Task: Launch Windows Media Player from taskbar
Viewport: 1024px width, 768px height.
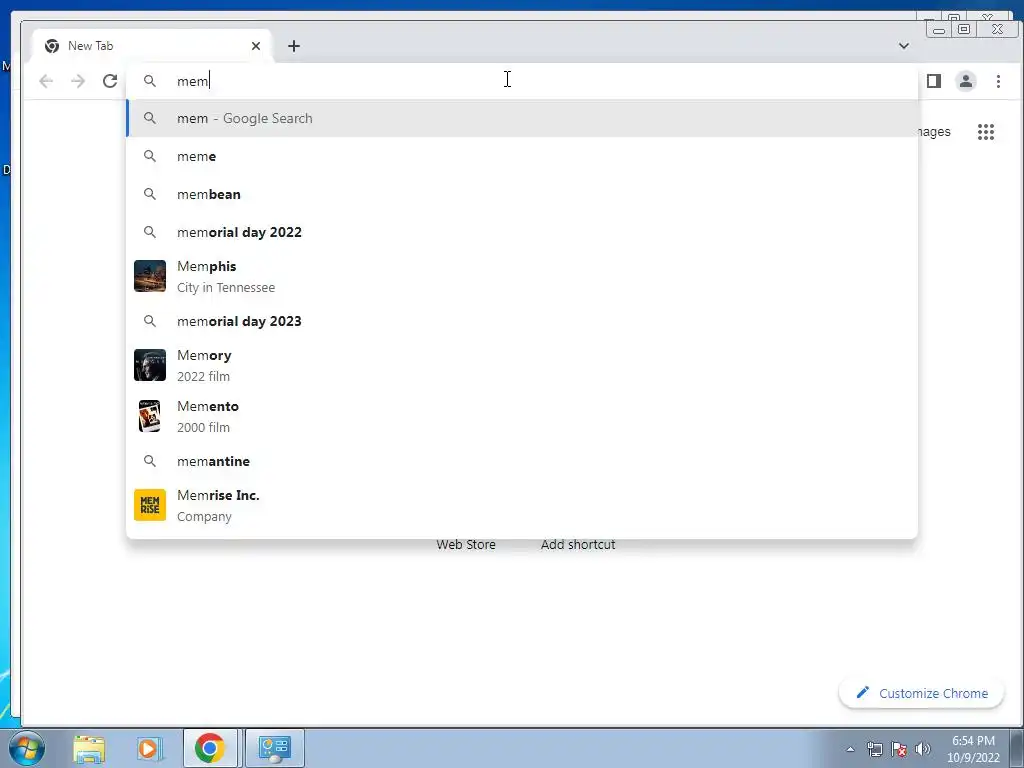Action: 148,748
